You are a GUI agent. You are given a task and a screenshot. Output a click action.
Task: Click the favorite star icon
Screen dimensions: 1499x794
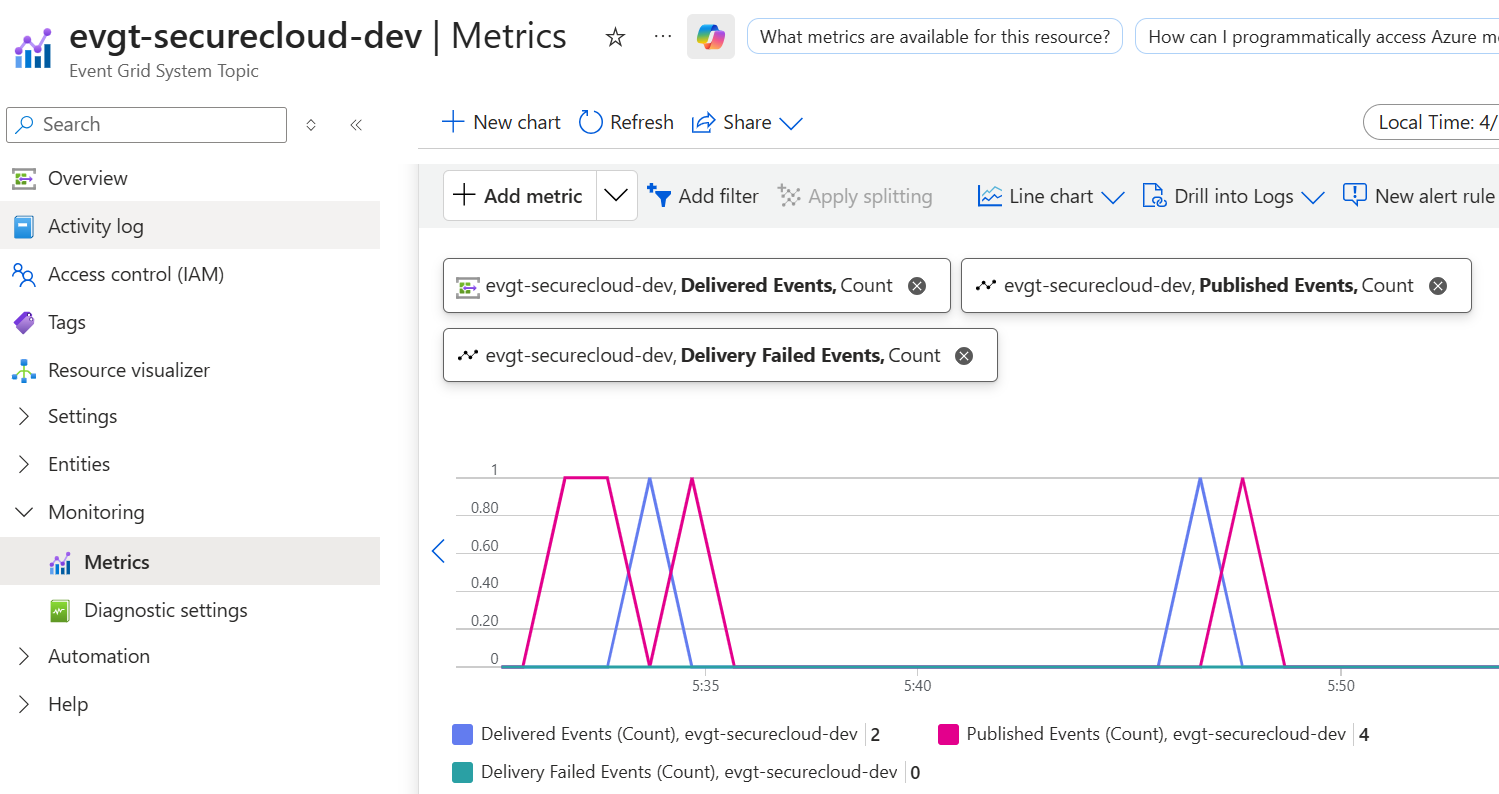coord(616,38)
